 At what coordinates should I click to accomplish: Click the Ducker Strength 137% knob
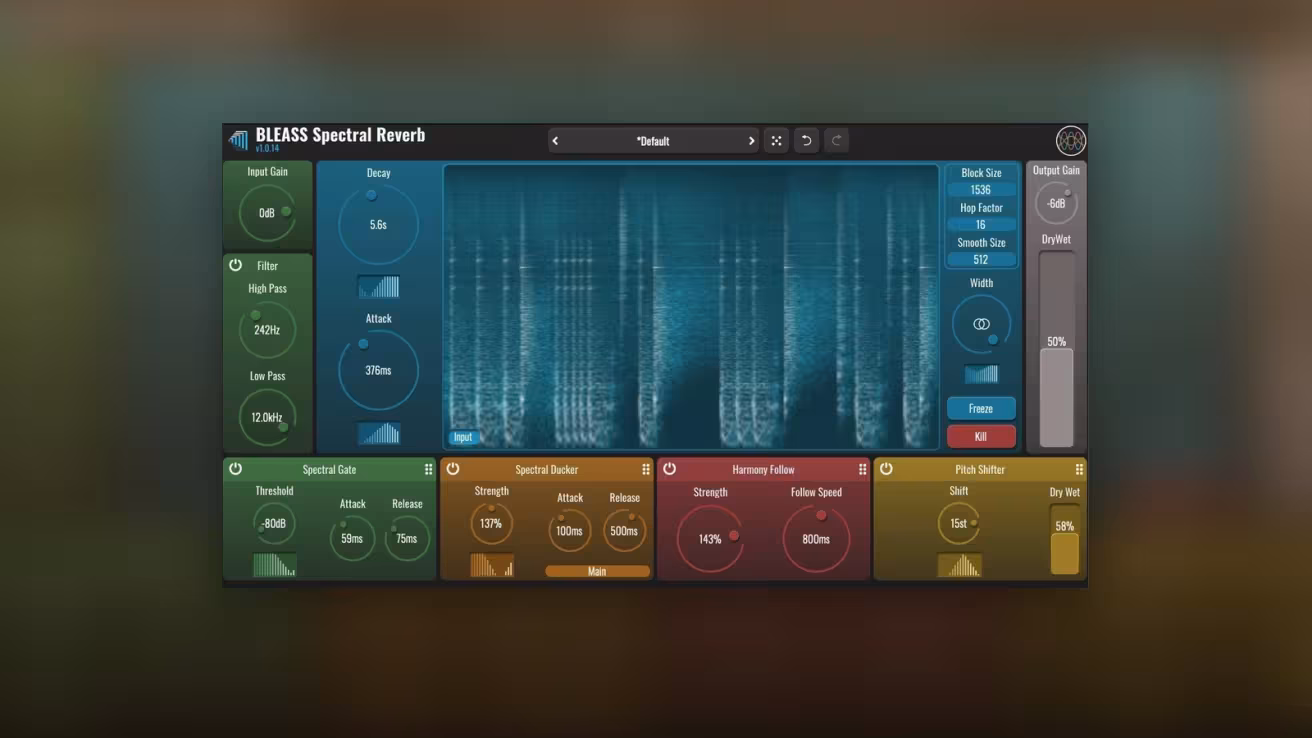tap(491, 524)
